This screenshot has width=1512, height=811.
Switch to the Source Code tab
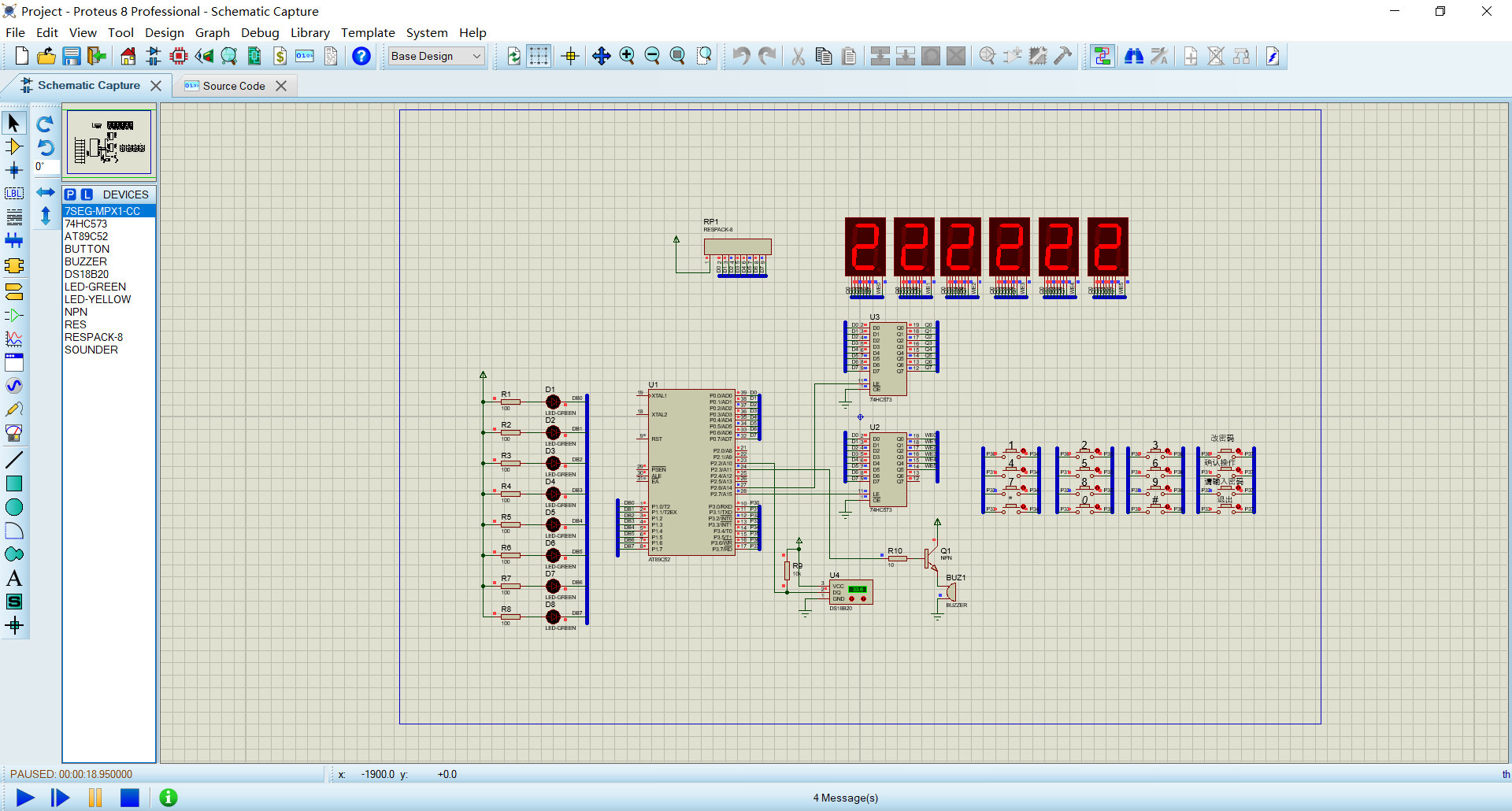233,86
